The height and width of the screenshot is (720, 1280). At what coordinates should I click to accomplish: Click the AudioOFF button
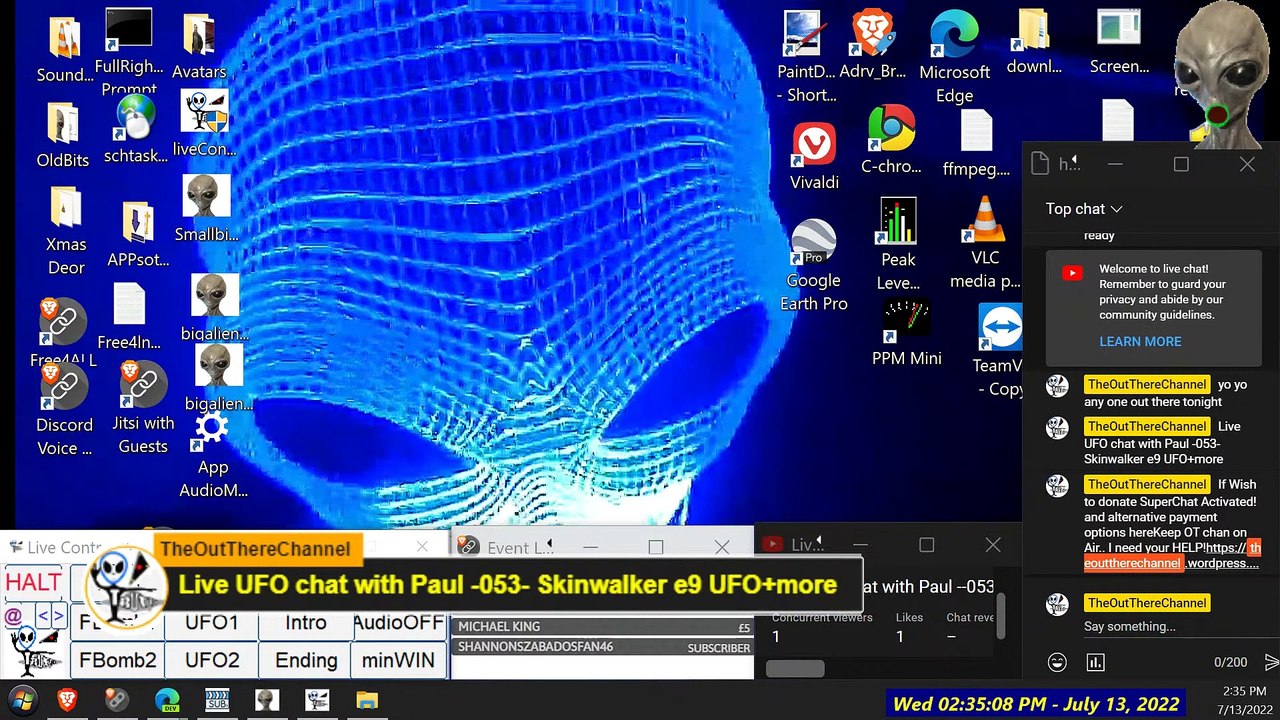[398, 623]
